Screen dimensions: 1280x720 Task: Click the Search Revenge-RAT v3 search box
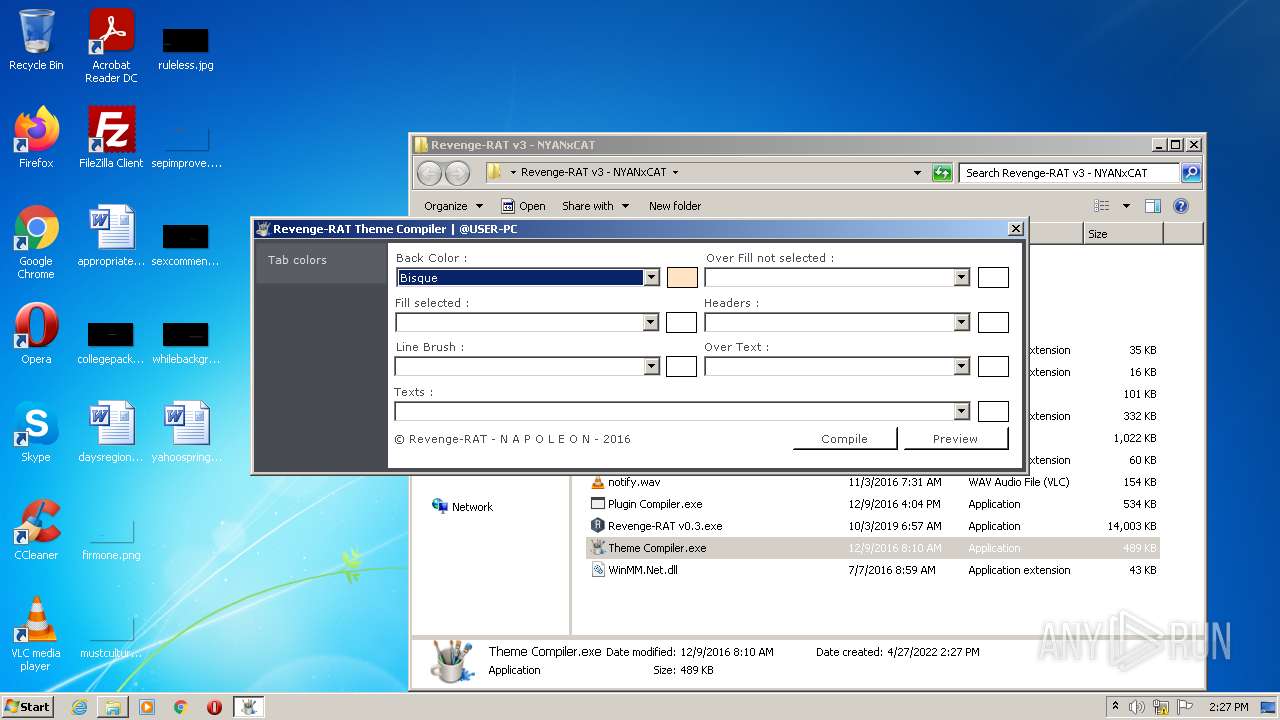1069,173
